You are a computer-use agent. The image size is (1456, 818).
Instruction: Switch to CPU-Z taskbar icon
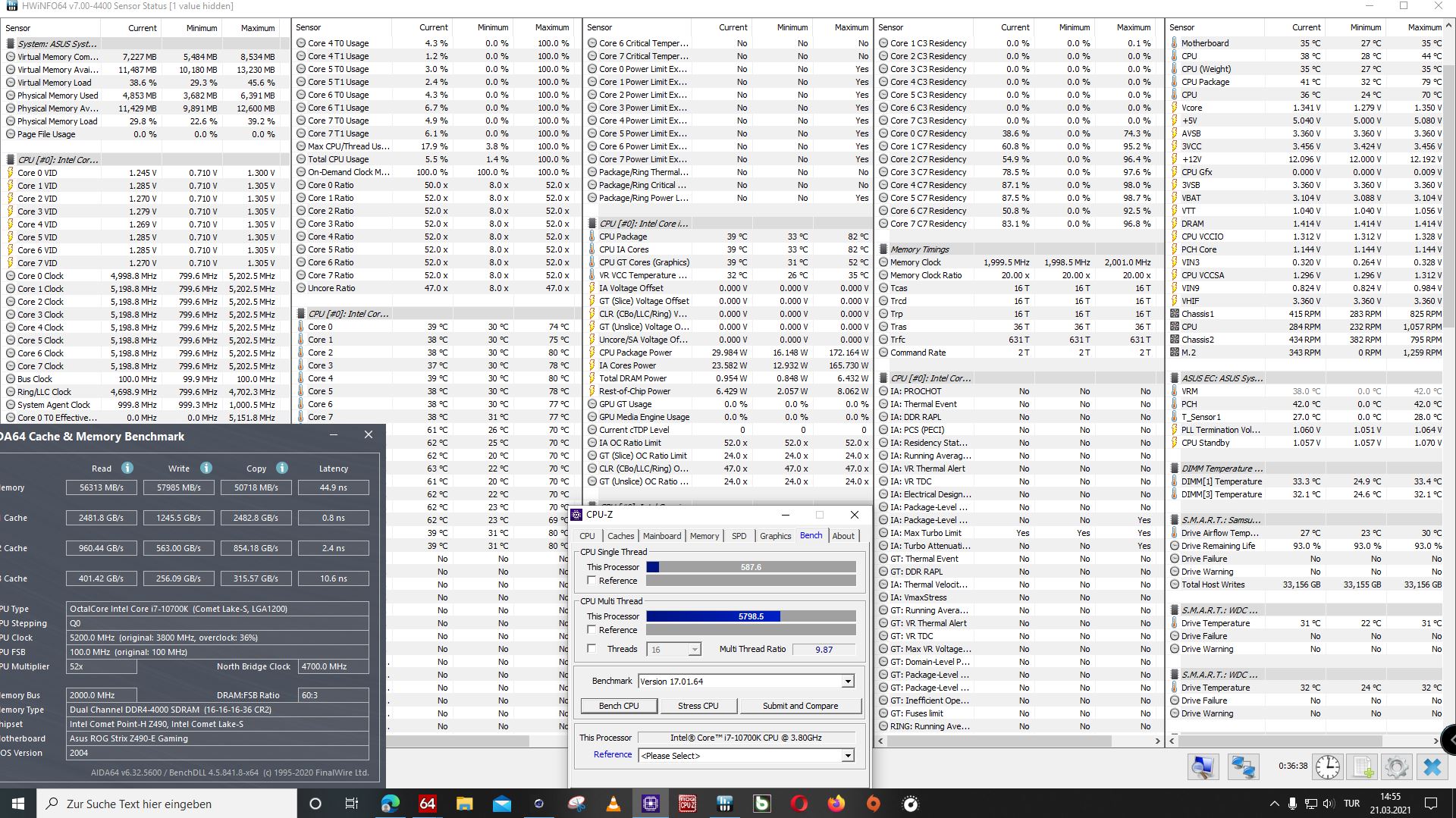coord(651,804)
